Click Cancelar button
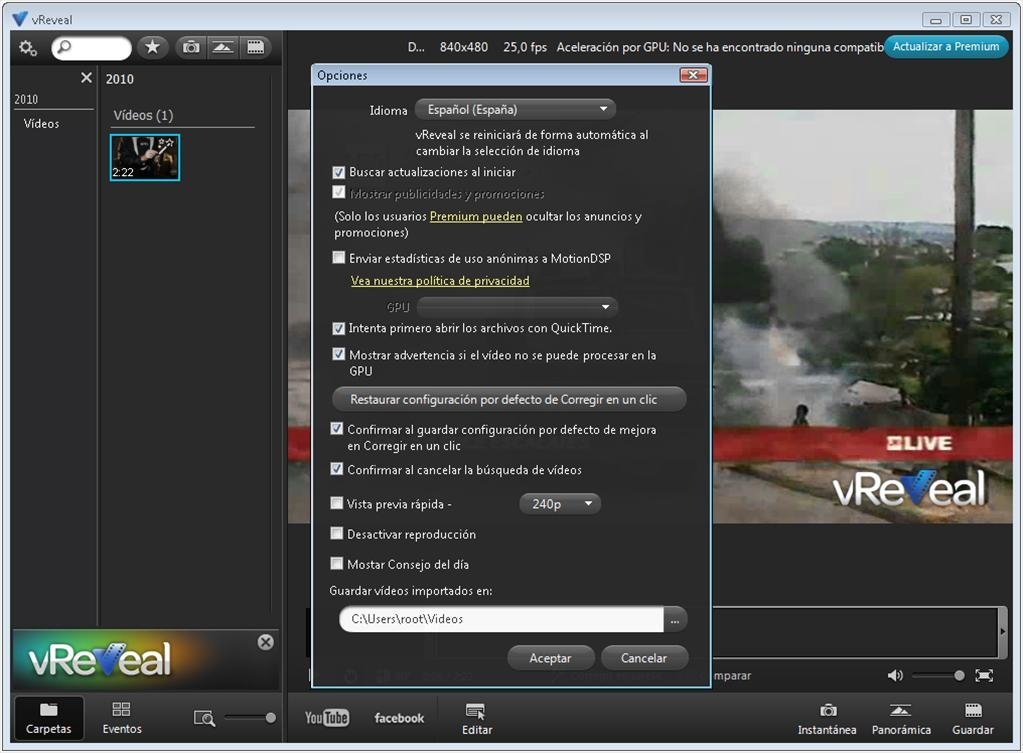 644,658
